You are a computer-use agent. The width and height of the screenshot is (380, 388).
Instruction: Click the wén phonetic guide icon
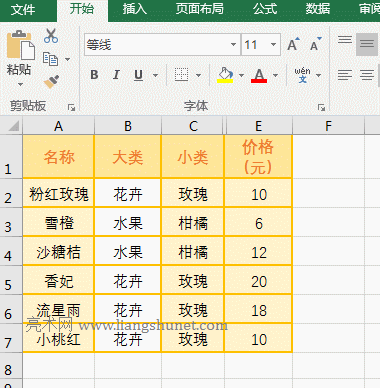(x=302, y=75)
